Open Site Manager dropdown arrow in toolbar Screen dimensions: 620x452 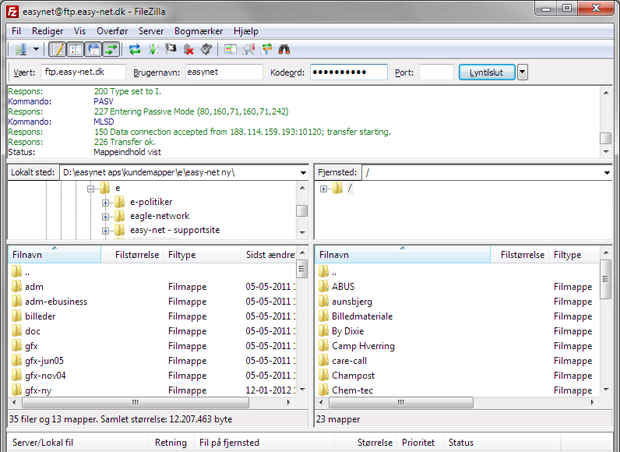(x=36, y=49)
